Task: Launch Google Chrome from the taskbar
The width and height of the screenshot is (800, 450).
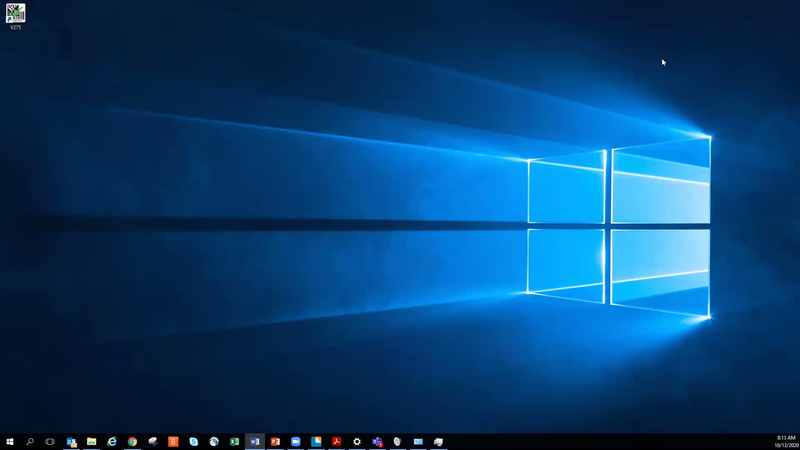Action: click(x=132, y=442)
